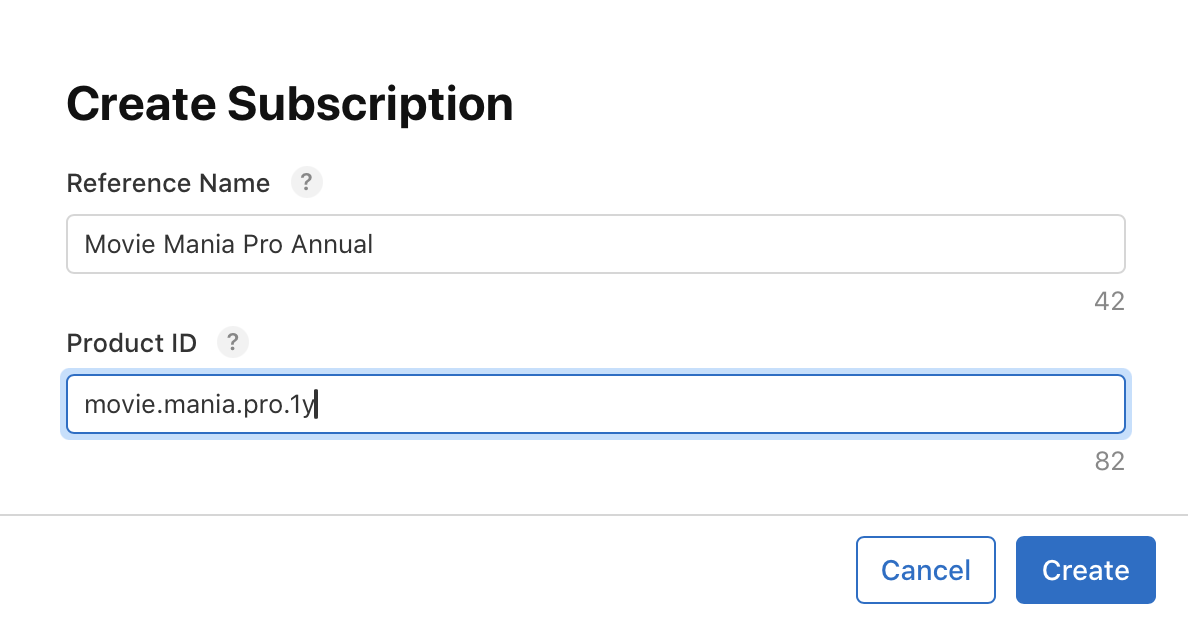The image size is (1188, 618).
Task: Click the 42 remaining characters counter
Action: point(1109,301)
